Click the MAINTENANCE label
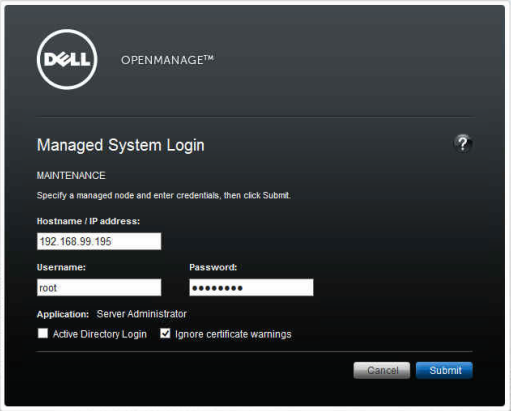Screen dimensions: 511x411 coord(71,175)
